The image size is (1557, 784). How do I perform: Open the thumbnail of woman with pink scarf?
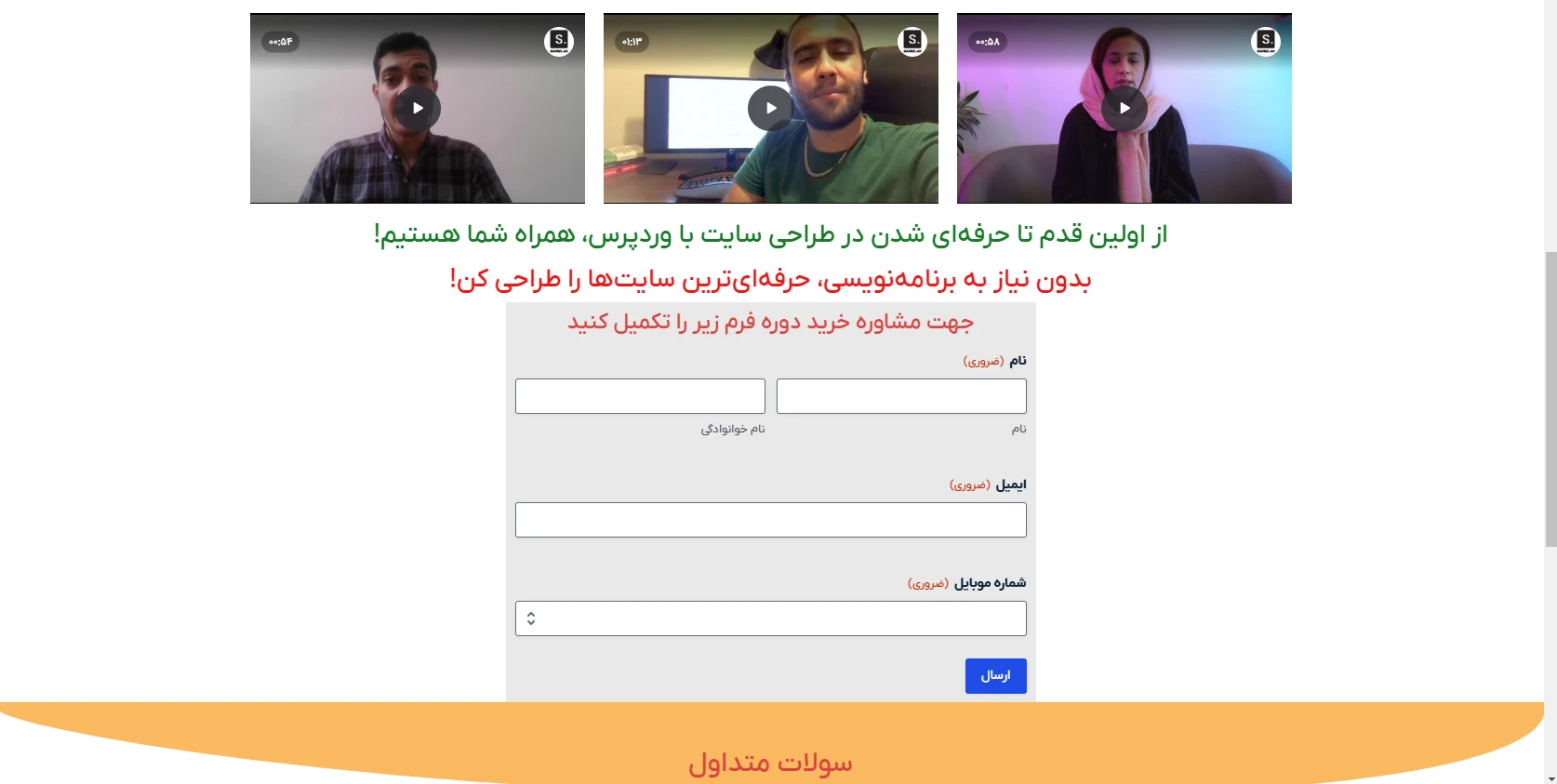click(x=1124, y=108)
